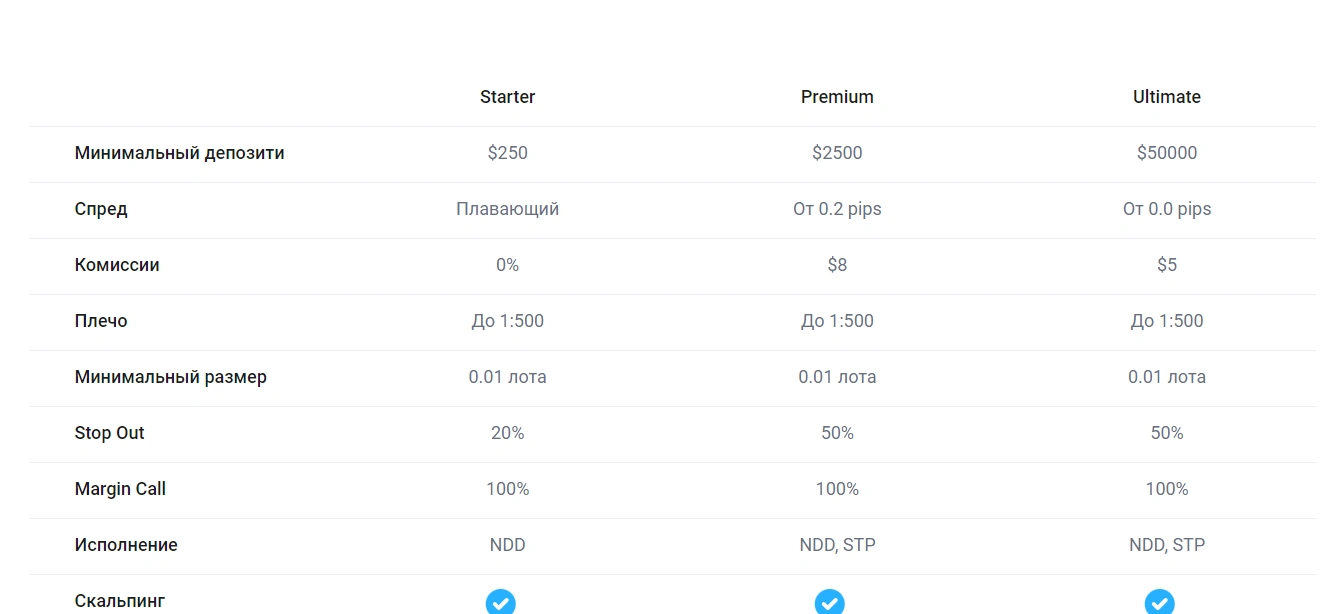
Task: Click the Stop Out row label
Action: click(x=110, y=433)
